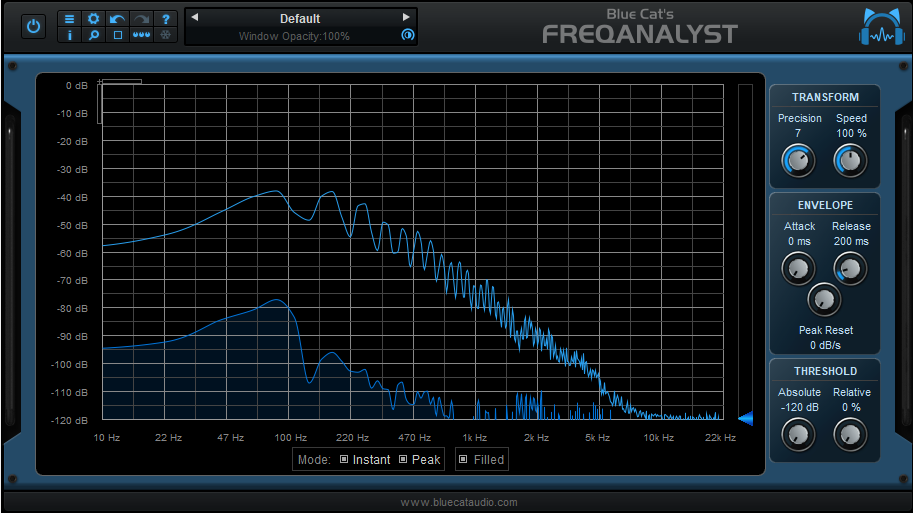The image size is (913, 513).
Task: Click the Blue Cat's FreqAnalyst title
Action: (x=640, y=27)
